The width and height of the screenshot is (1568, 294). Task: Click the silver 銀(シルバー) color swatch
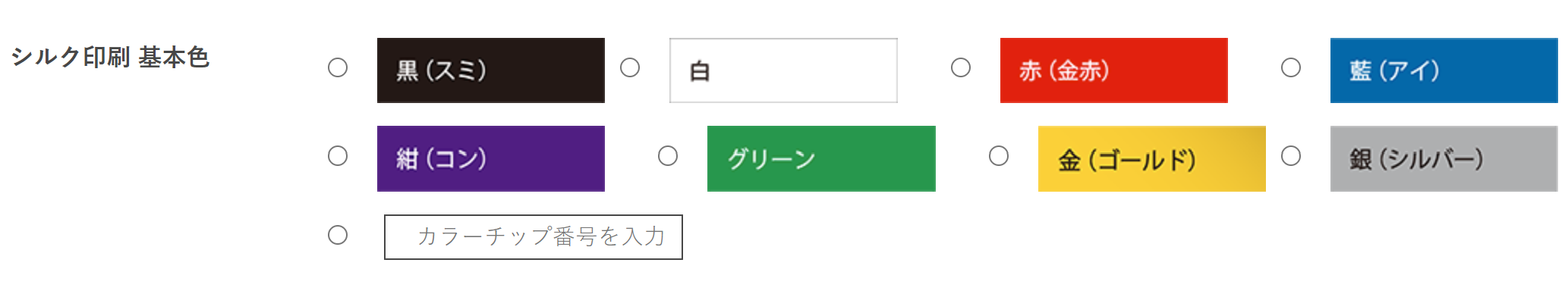click(1444, 158)
